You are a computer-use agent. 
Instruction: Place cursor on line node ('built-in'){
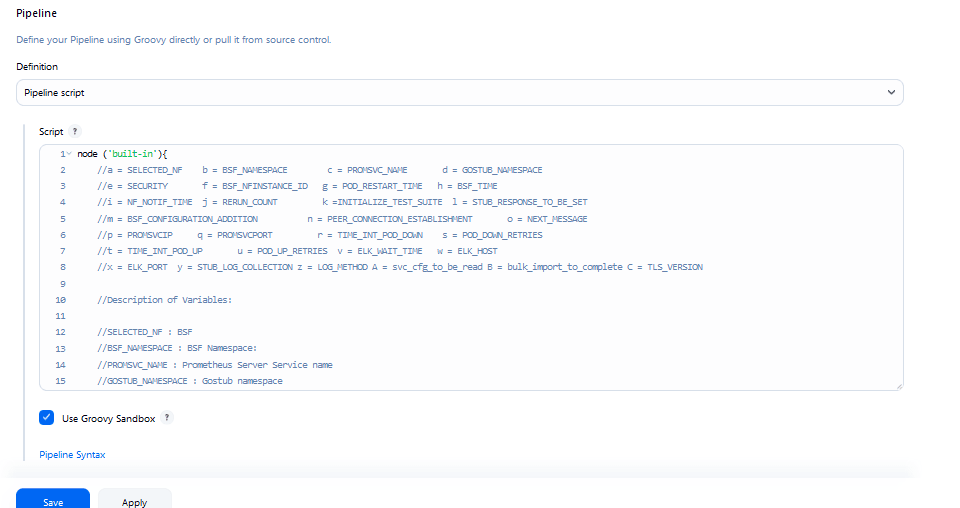click(122, 154)
